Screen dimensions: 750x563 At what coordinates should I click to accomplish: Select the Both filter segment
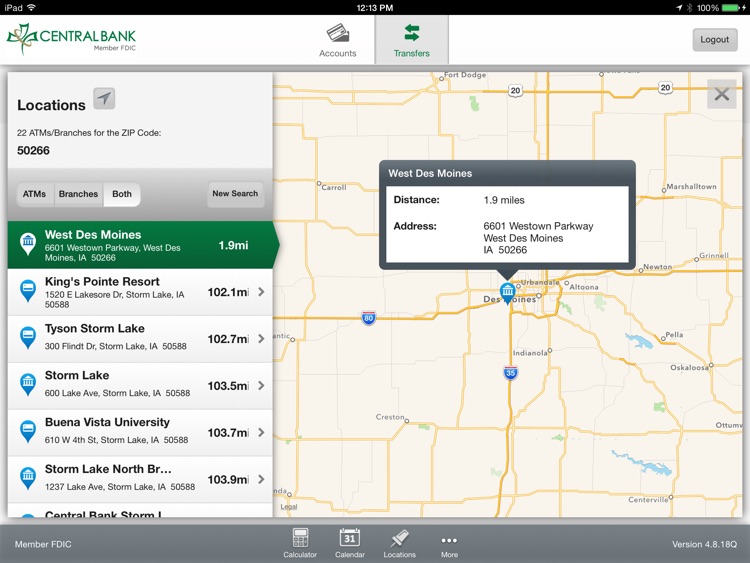point(122,194)
